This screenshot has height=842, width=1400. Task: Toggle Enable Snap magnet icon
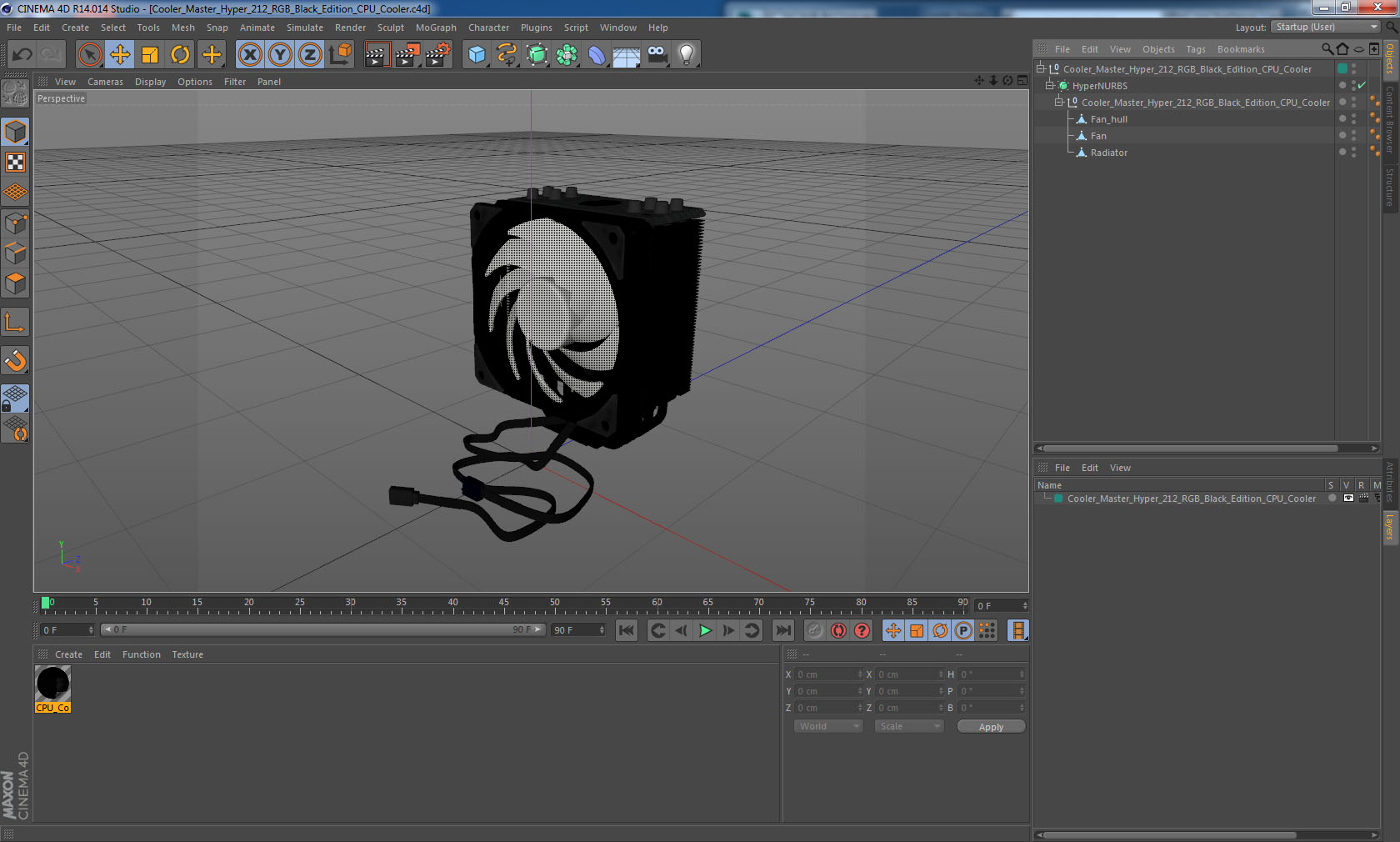tap(15, 360)
